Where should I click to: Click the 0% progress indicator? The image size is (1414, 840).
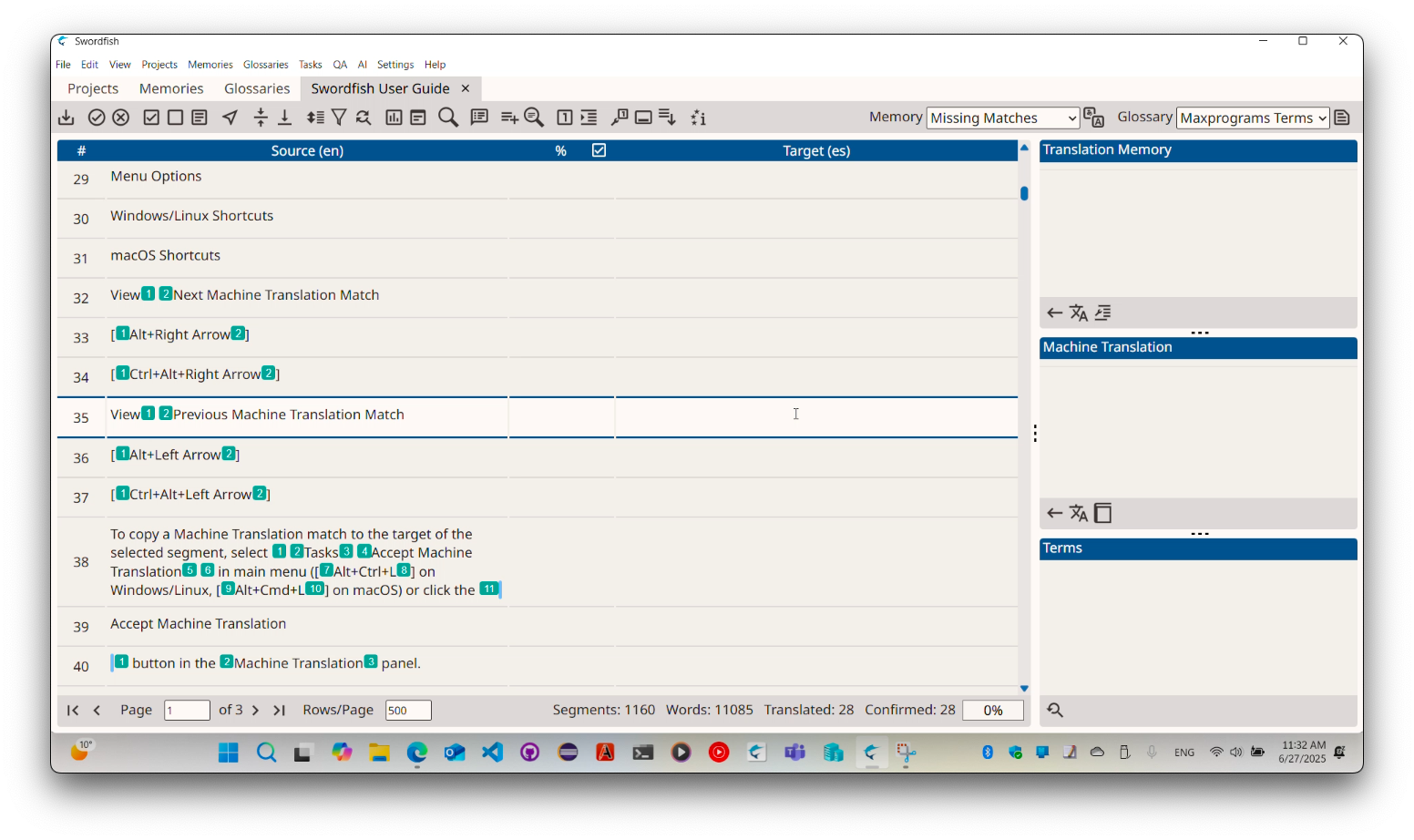(x=993, y=711)
